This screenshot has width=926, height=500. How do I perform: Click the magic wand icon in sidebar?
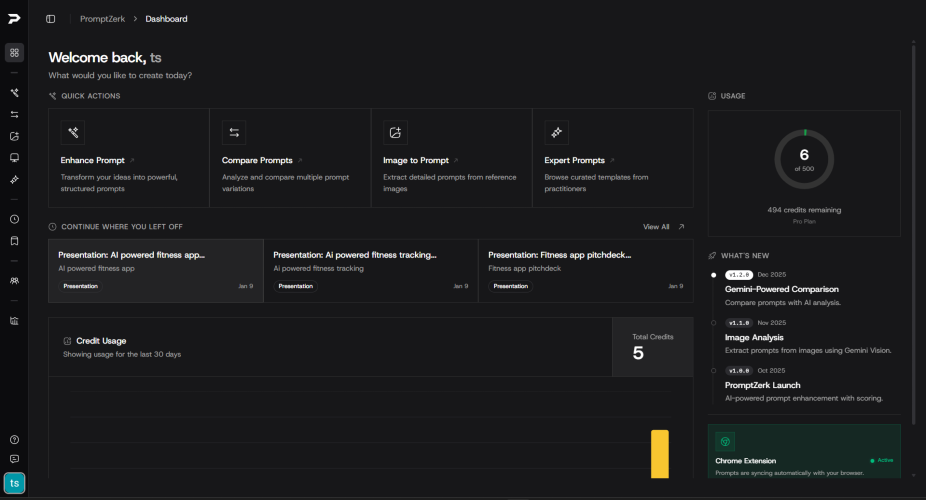click(x=14, y=92)
